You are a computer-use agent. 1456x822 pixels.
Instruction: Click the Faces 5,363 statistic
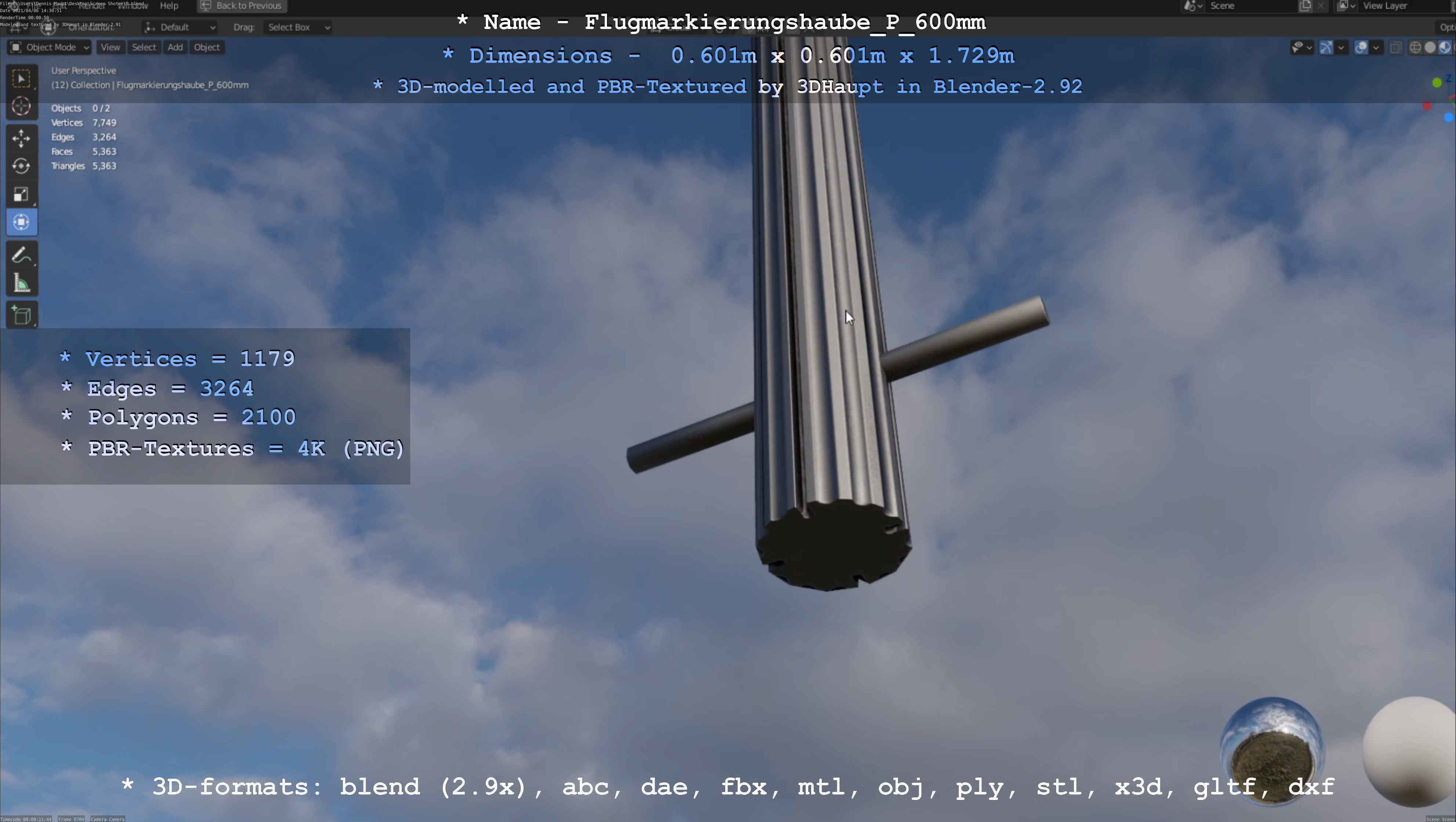pyautogui.click(x=84, y=151)
